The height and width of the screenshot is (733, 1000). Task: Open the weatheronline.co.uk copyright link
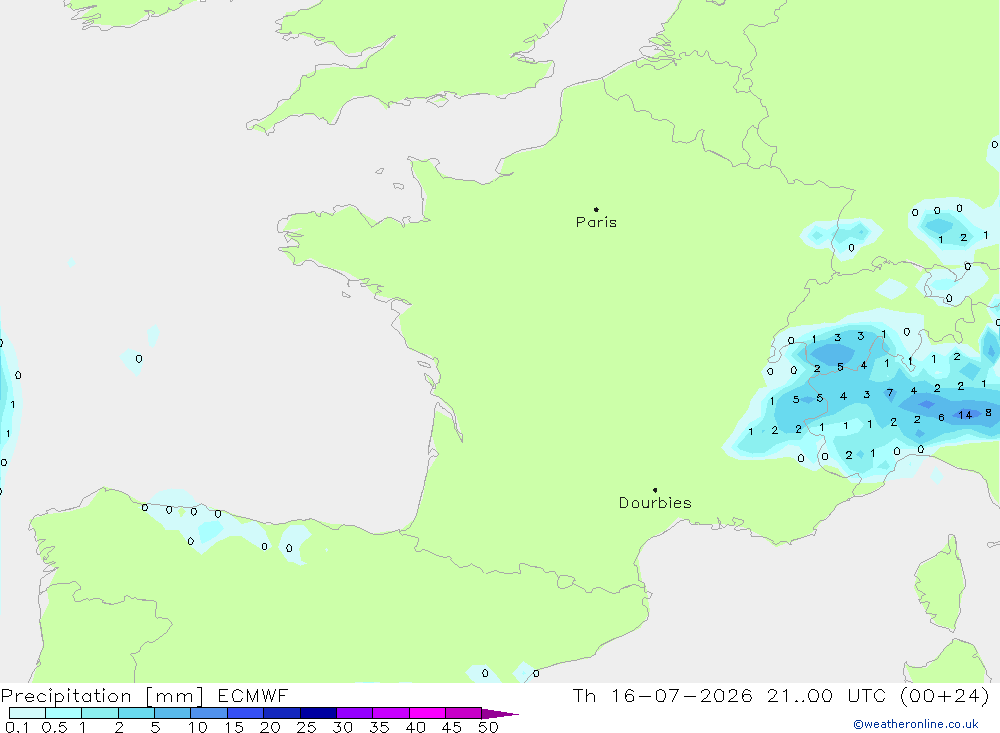(916, 724)
